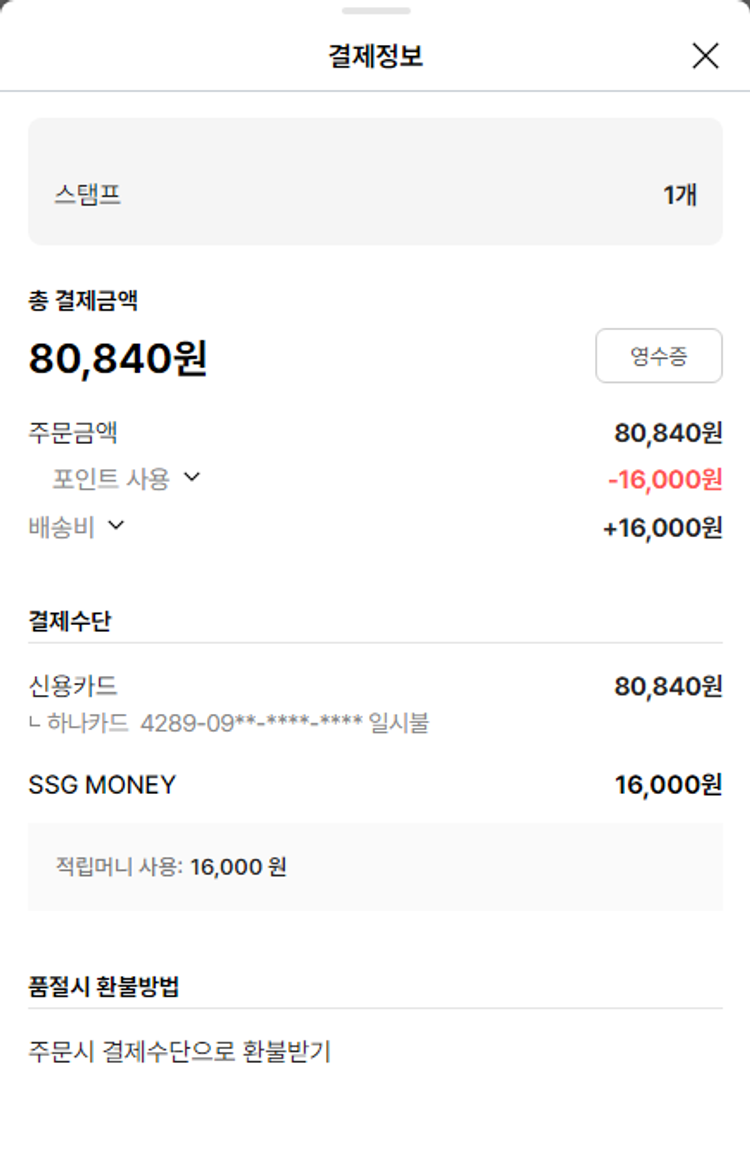Viewport: 750px width, 1171px height.
Task: Click the red -16,000원 point discount
Action: click(x=664, y=480)
